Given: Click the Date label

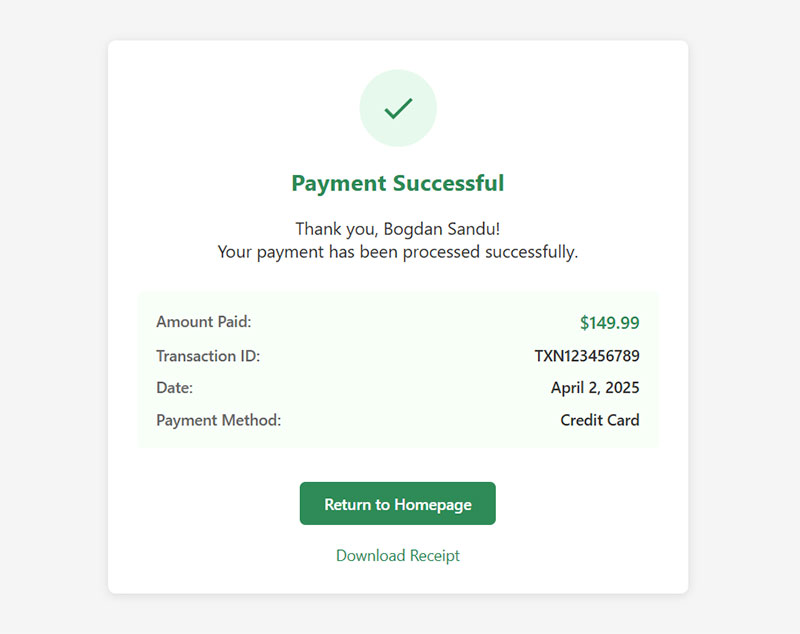Looking at the screenshot, I should pos(174,388).
